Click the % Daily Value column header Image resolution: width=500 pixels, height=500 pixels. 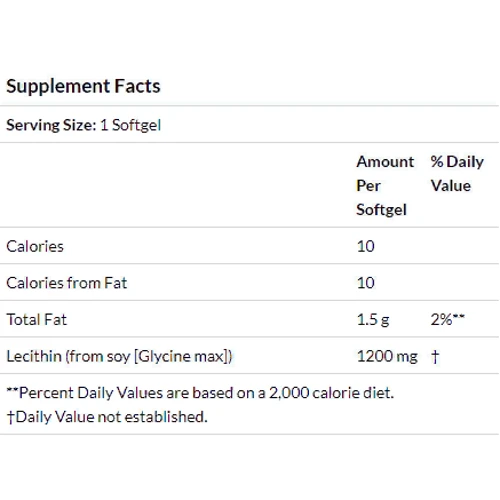pyautogui.click(x=457, y=174)
